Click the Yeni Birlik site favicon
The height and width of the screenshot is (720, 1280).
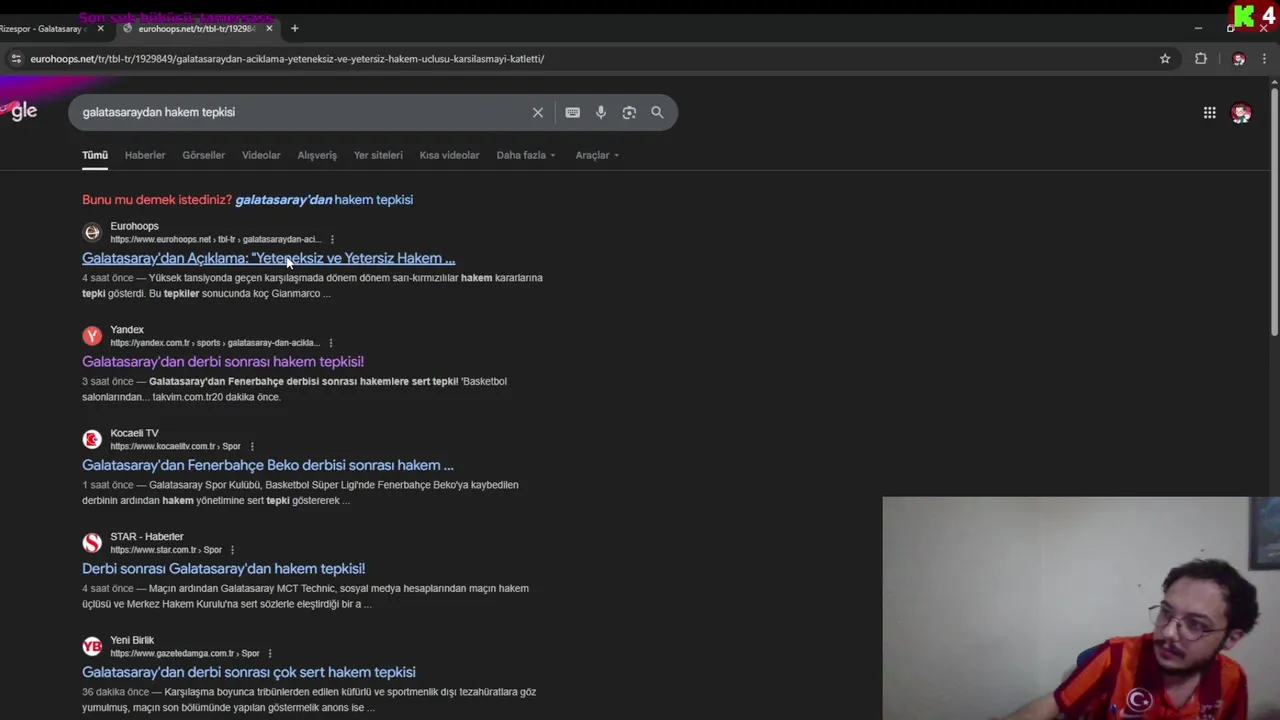(x=92, y=646)
